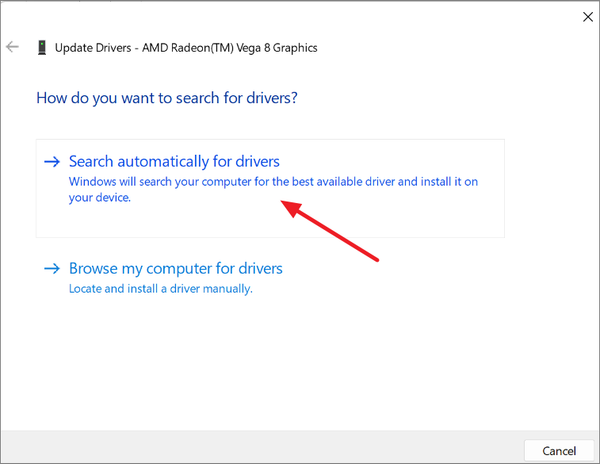
Task: Click the device icon beside Update Drivers
Action: tap(42, 48)
